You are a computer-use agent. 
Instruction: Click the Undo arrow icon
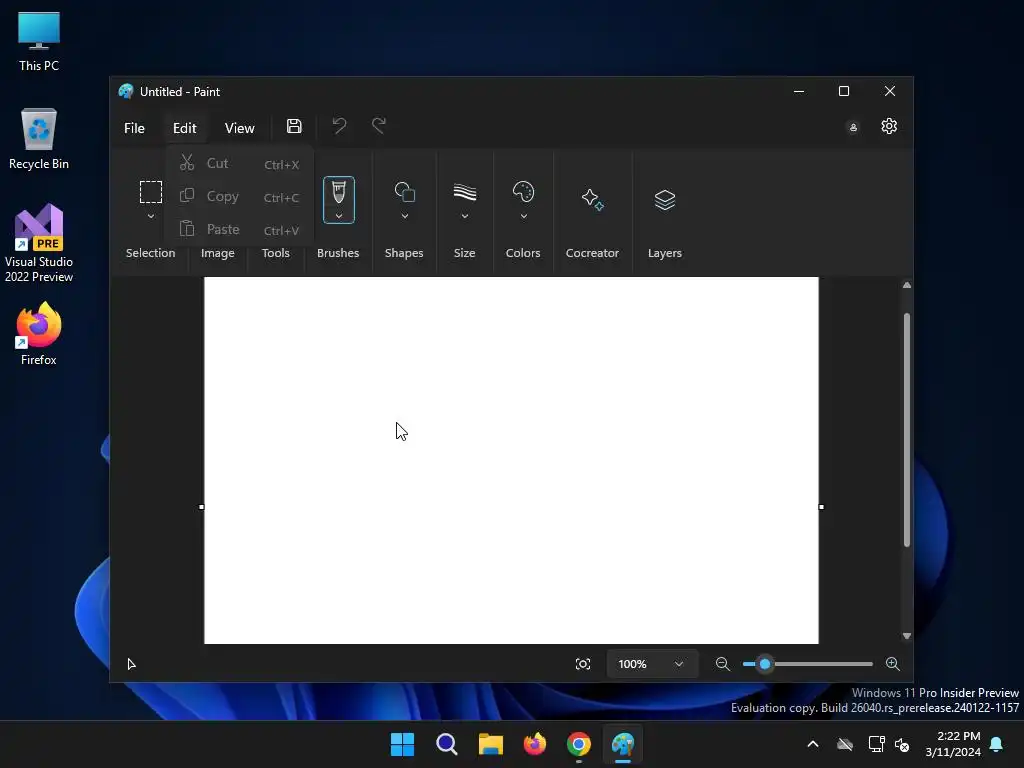click(x=339, y=125)
